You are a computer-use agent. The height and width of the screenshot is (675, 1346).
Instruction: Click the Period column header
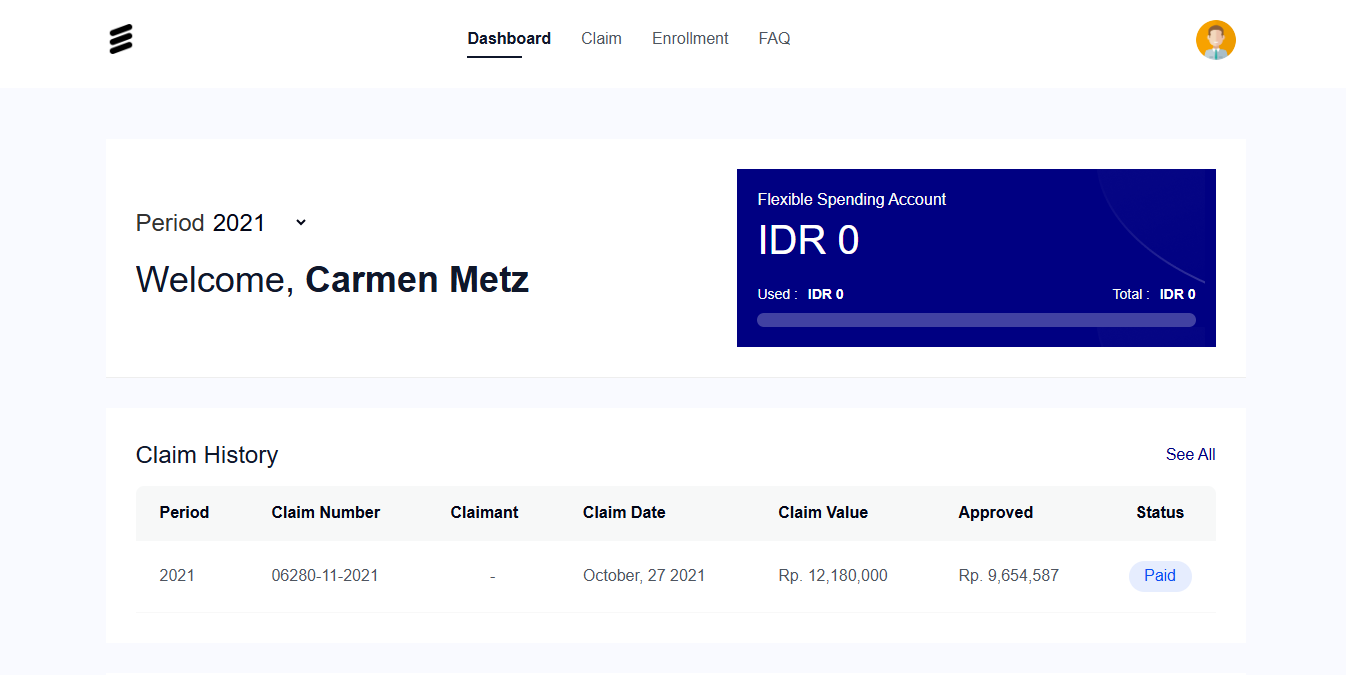coord(184,512)
